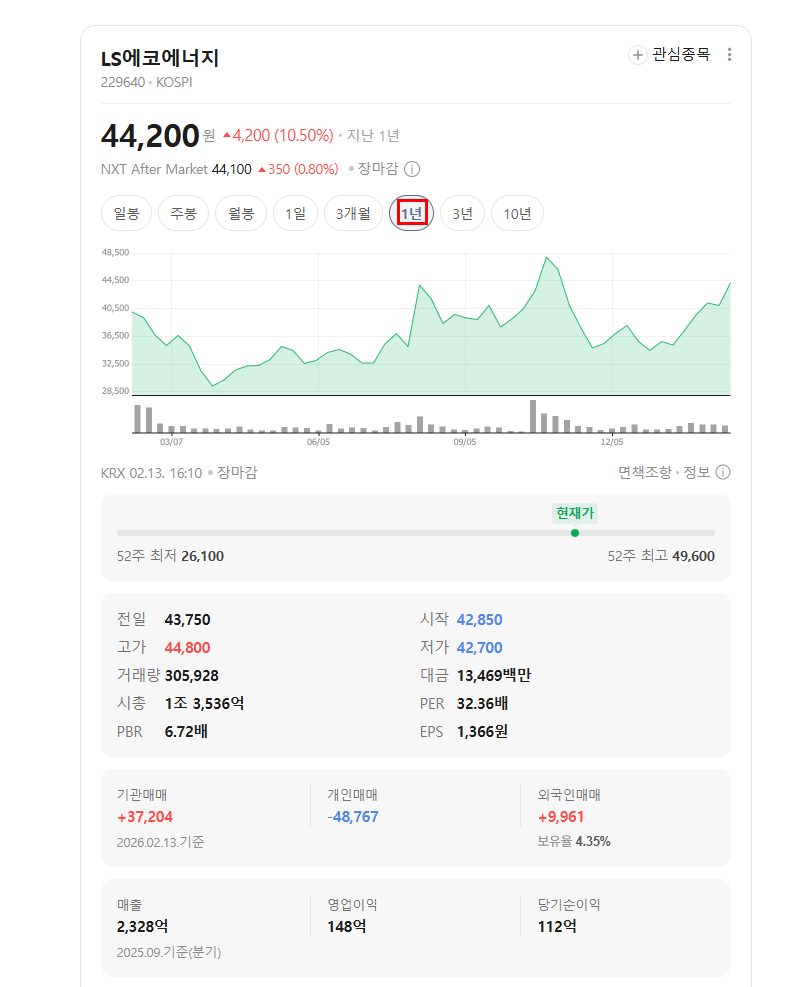
Task: Click the 52-week price range bar
Action: point(416,533)
